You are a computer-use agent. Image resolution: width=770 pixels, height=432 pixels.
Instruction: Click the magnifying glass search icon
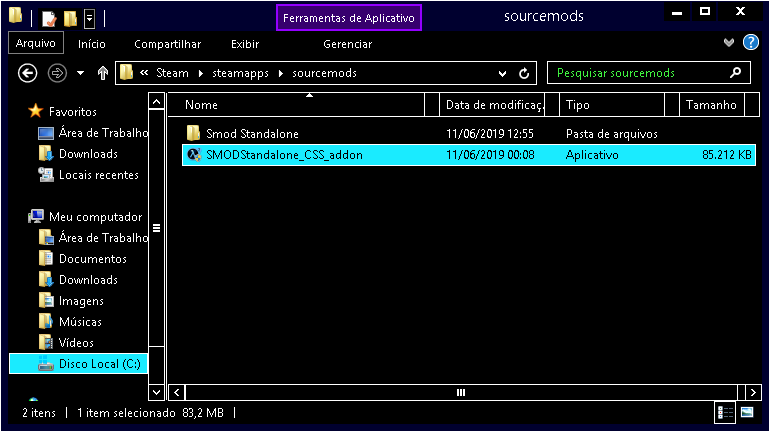[x=736, y=73]
